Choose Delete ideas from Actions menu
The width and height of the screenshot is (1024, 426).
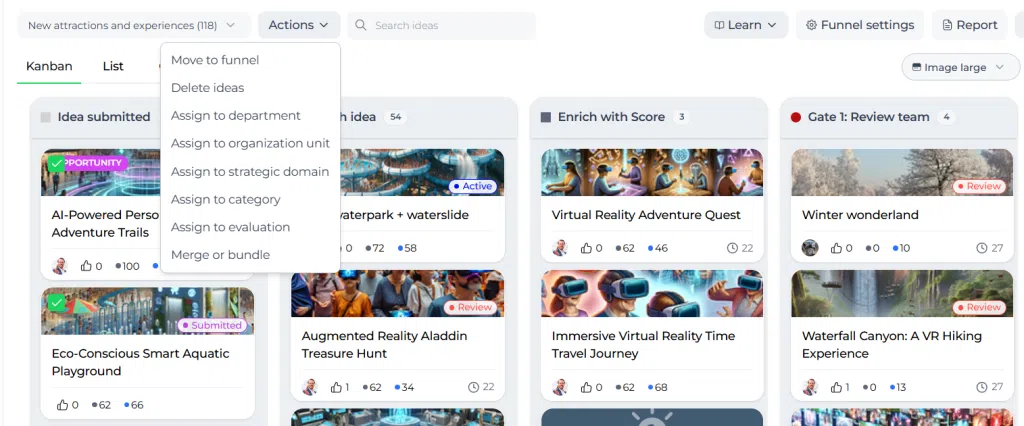[208, 88]
